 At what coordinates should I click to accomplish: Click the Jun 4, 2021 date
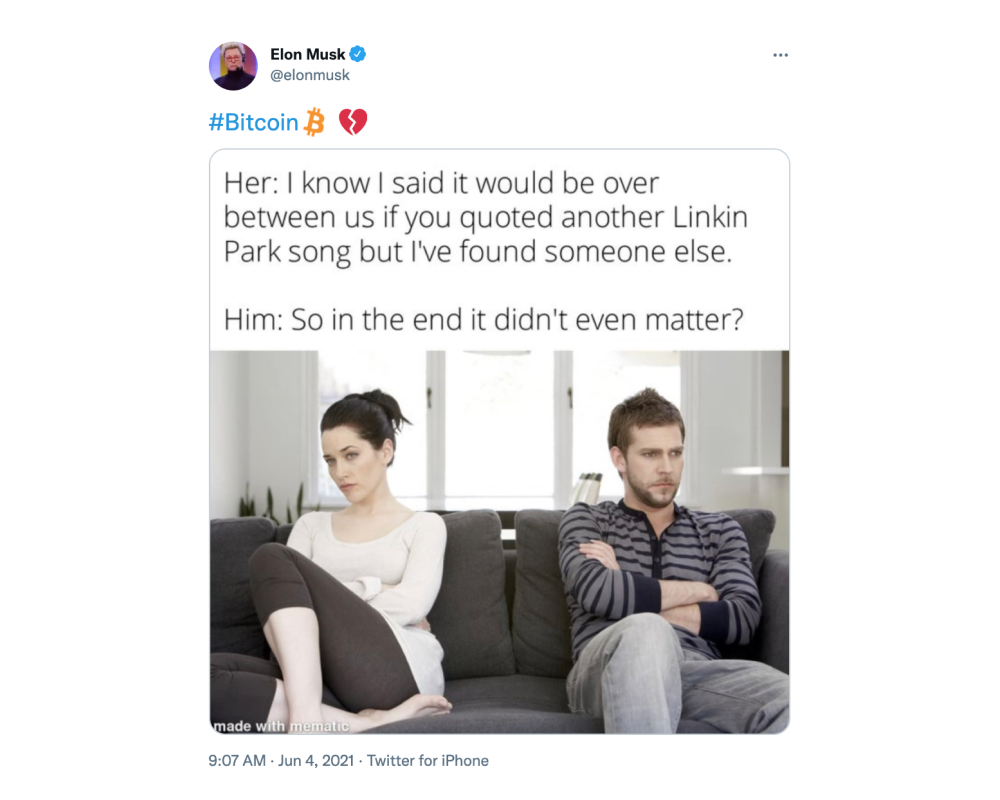[316, 760]
